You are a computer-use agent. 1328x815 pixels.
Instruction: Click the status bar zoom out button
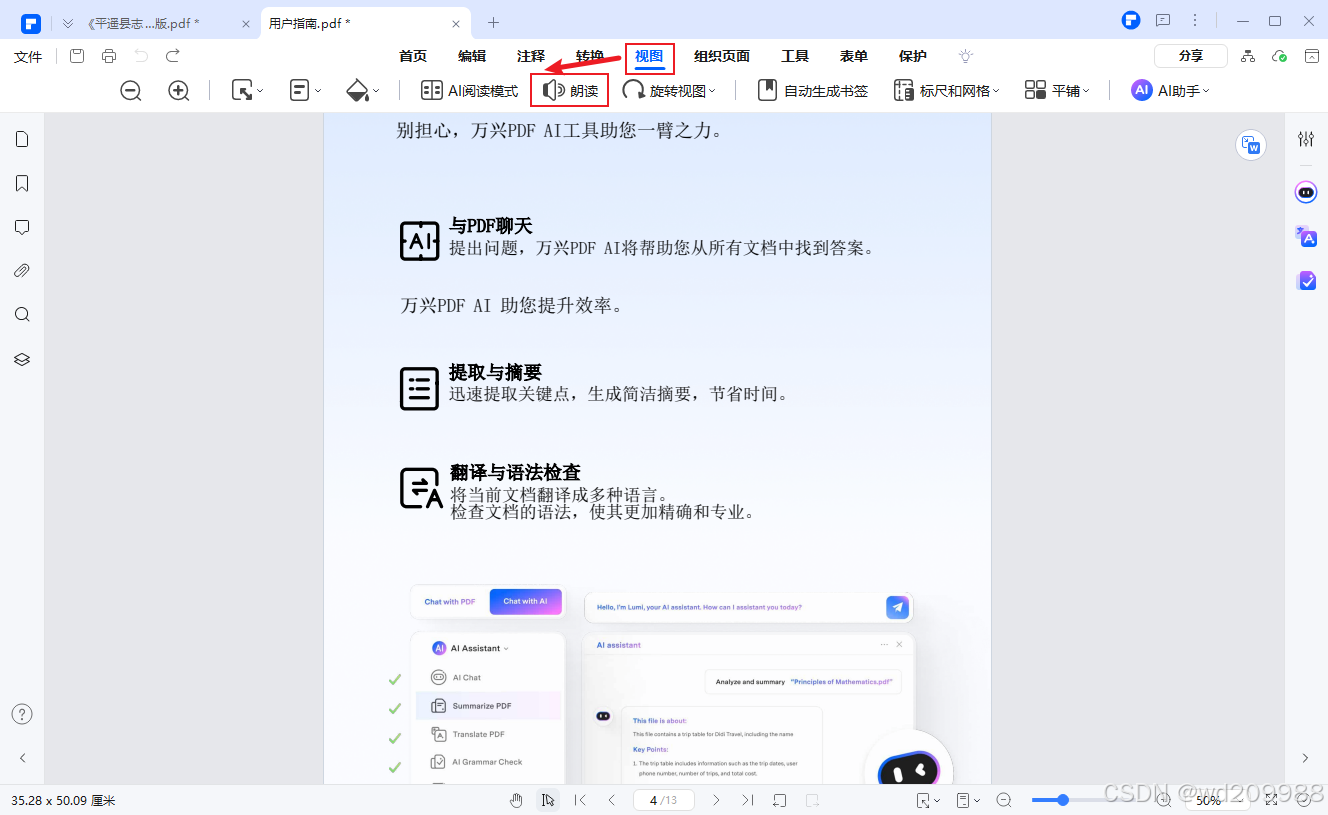pos(1004,800)
